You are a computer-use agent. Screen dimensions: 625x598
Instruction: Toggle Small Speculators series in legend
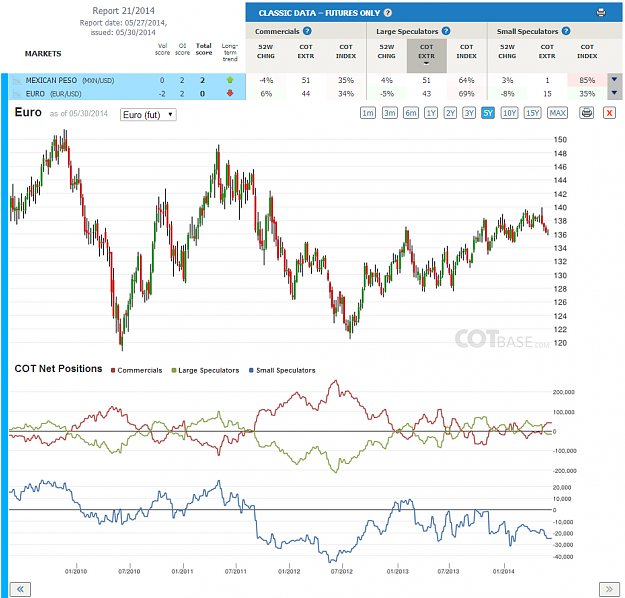282,370
